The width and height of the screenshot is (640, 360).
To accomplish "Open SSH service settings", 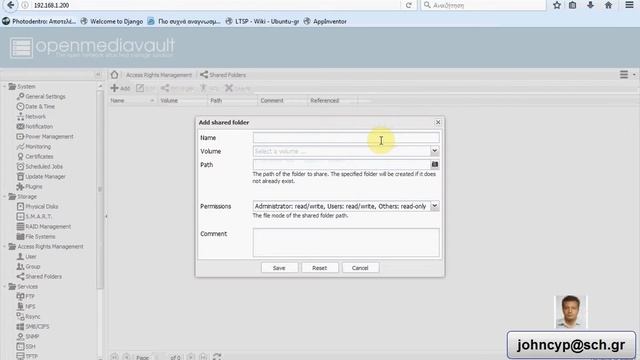I will tap(26, 347).
